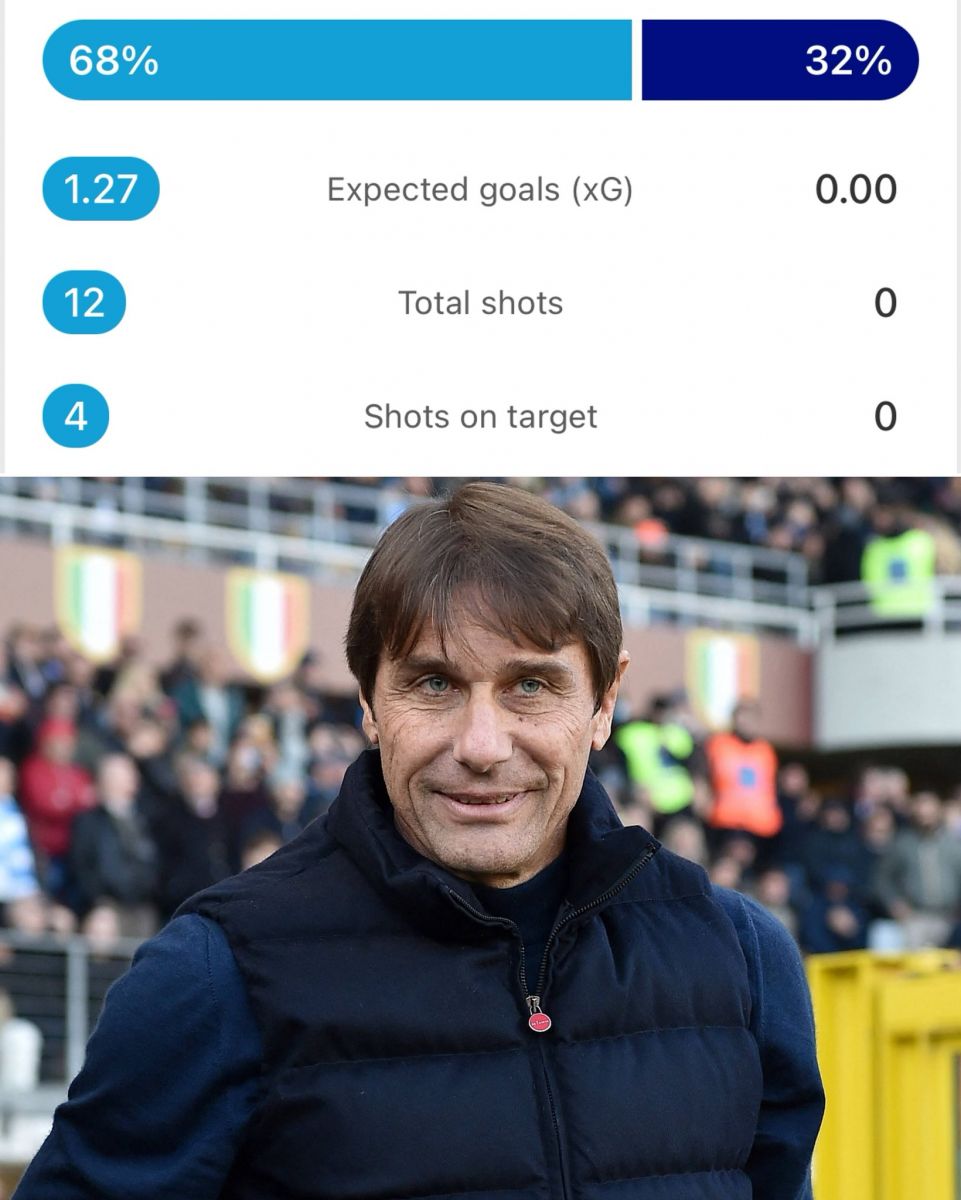Select the 1.27 expected goals badge

point(100,189)
